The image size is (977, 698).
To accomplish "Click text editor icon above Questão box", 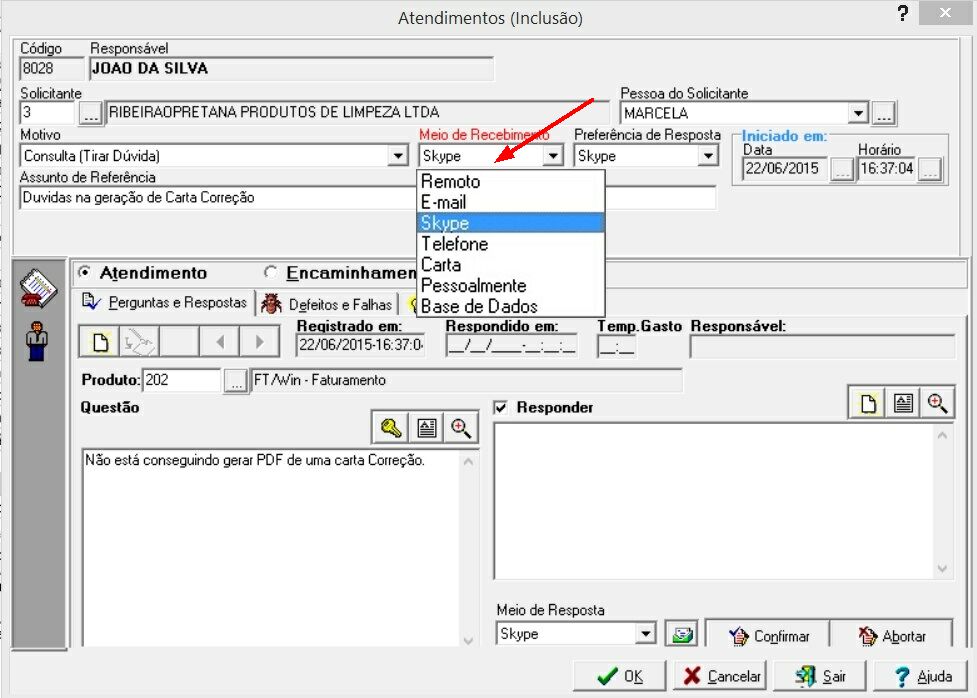I will click(x=427, y=428).
